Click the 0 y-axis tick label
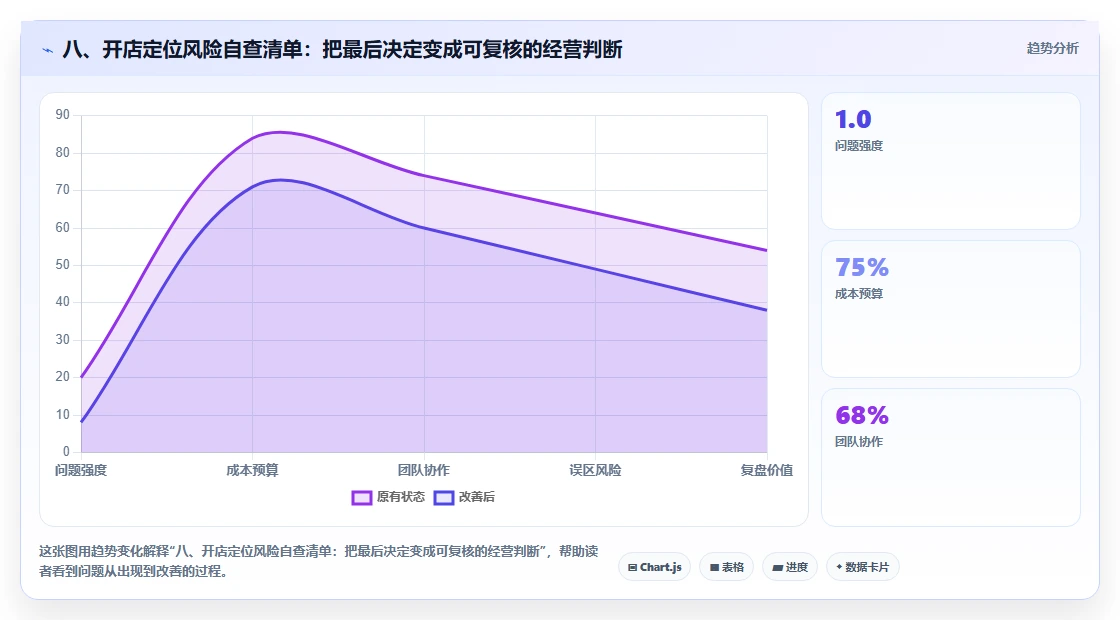 66,451
